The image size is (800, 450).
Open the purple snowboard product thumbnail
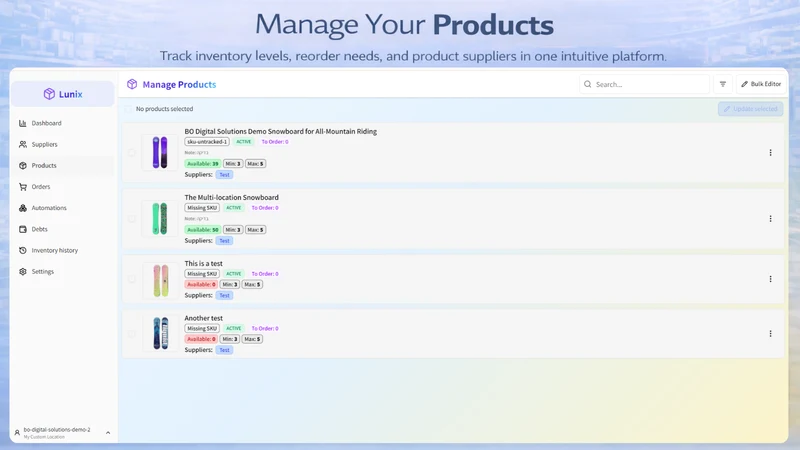coord(160,153)
